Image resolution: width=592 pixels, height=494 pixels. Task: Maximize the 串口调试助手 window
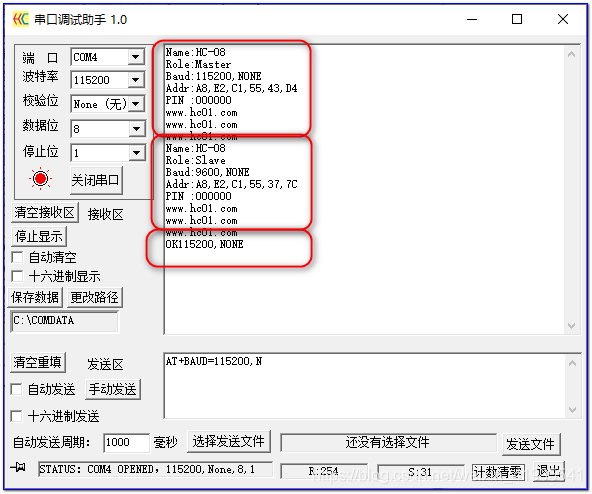click(x=517, y=19)
